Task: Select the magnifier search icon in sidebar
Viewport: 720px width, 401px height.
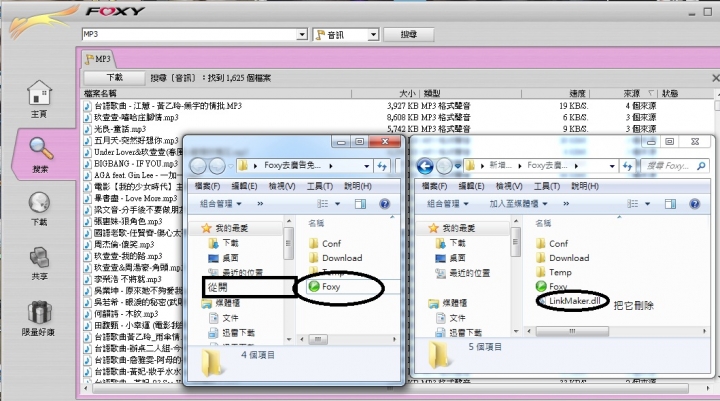Action: click(x=41, y=148)
